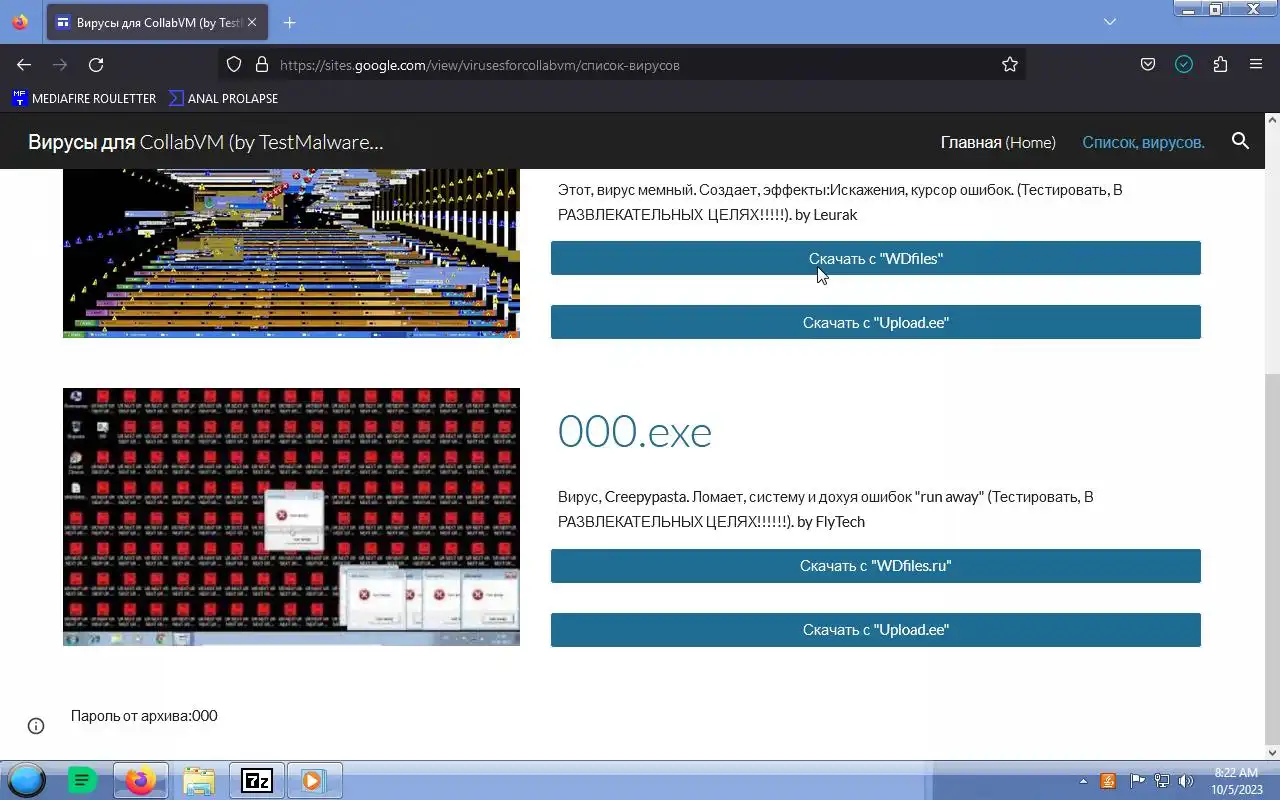The image size is (1280, 800).
Task: Open the Firefox hamburger menu
Action: pyautogui.click(x=1256, y=65)
